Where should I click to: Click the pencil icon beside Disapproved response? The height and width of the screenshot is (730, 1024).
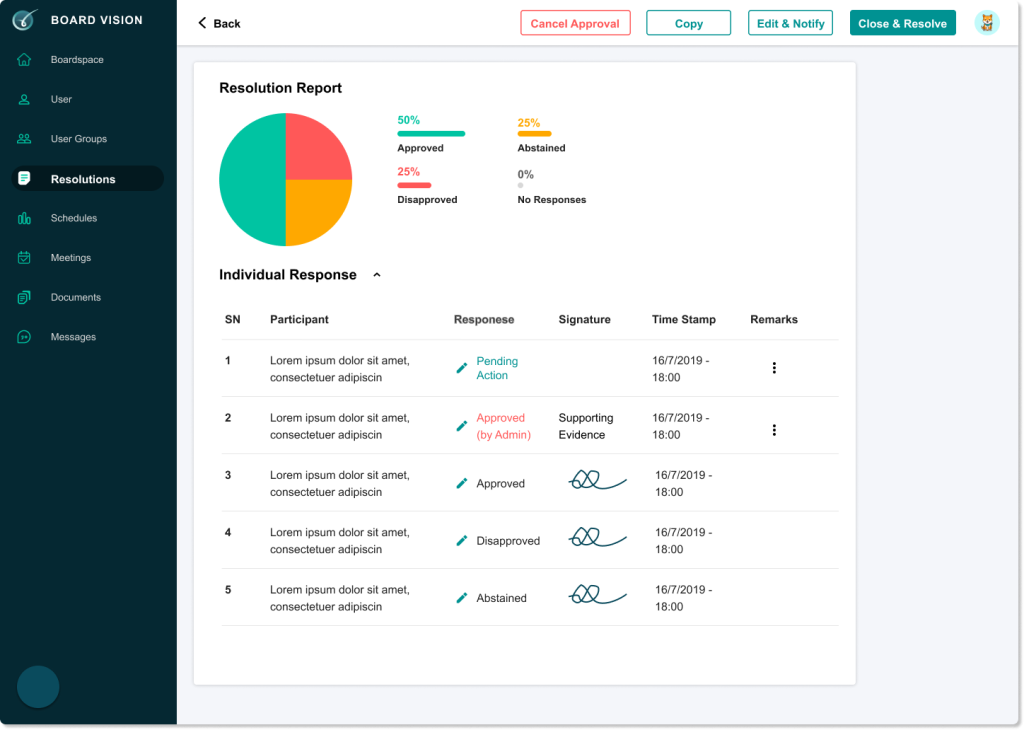point(461,540)
